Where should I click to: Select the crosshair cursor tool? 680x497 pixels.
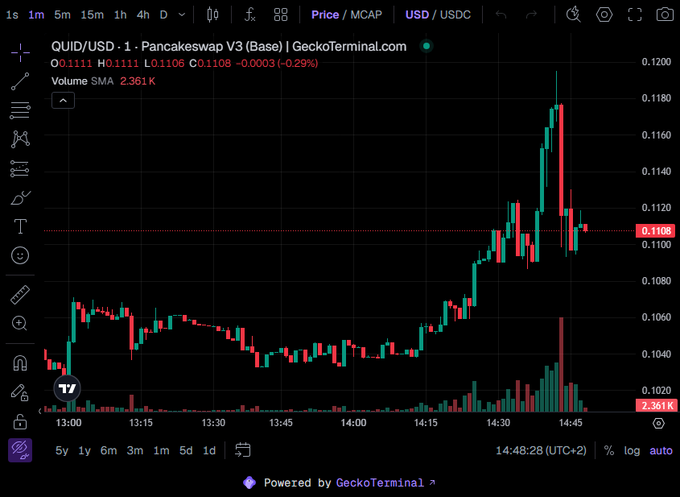20,53
